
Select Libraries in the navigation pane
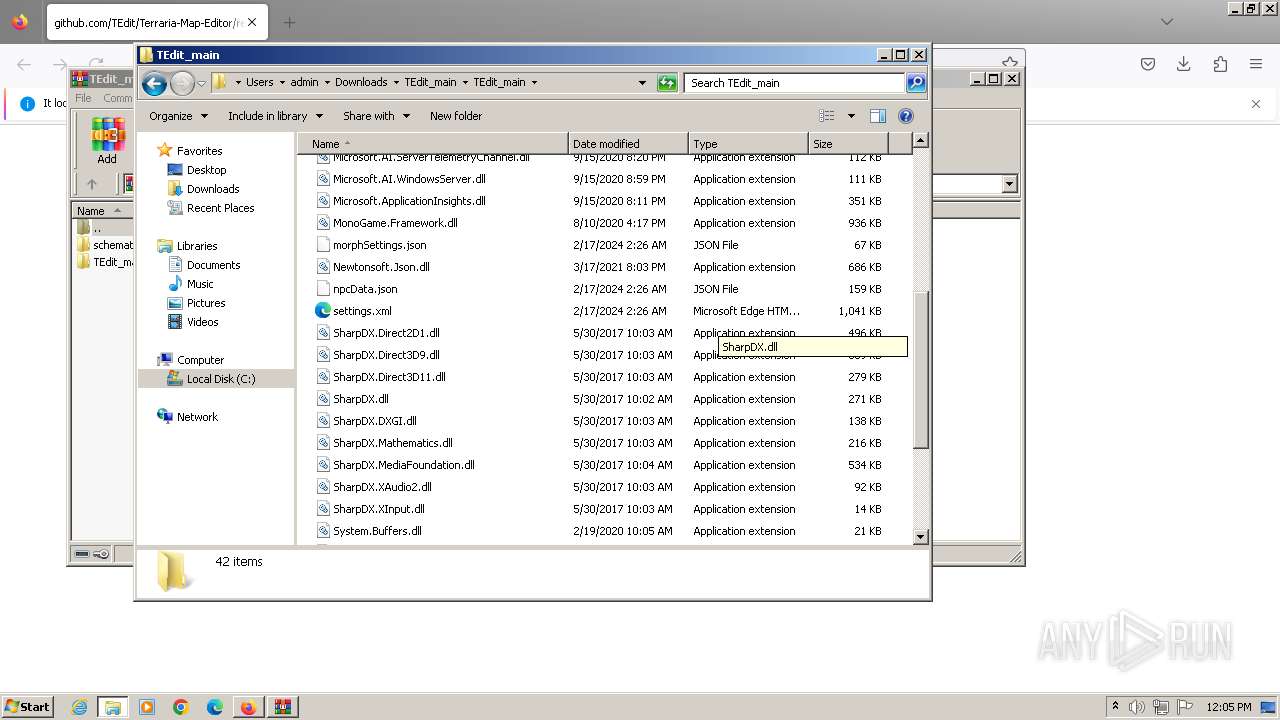point(197,246)
